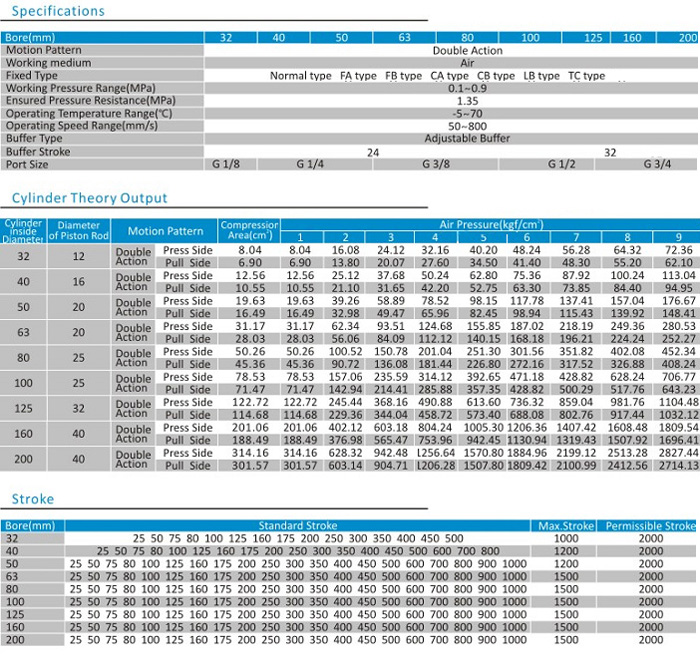Click the '176.67' value in the 50 row

click(679, 301)
